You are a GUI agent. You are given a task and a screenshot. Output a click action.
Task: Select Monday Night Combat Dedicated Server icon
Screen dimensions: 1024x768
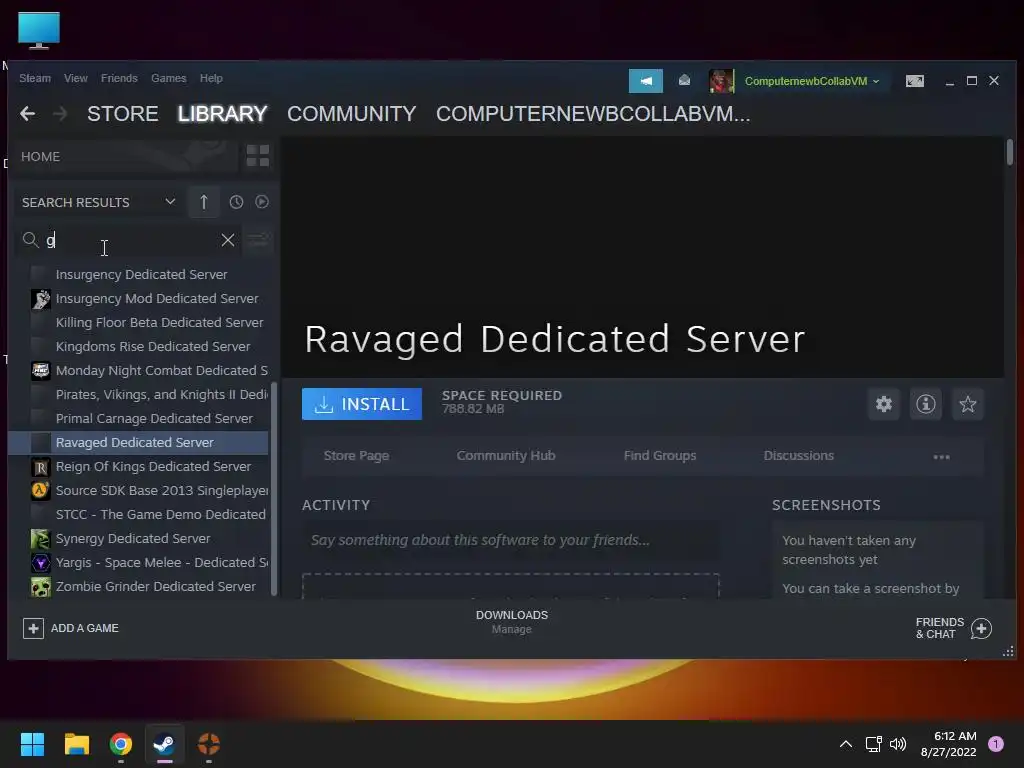tap(40, 370)
